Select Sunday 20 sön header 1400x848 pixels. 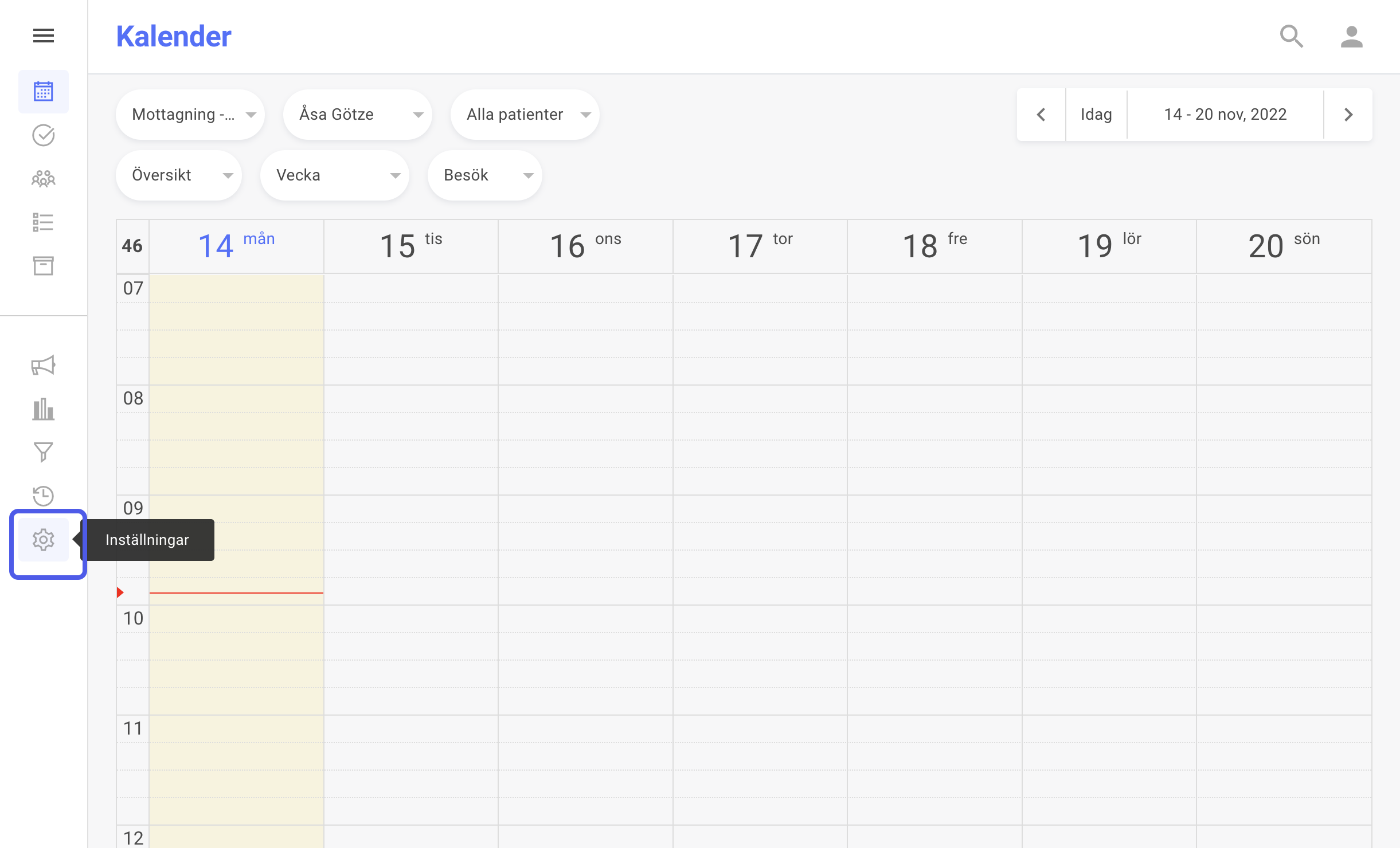[x=1284, y=246]
